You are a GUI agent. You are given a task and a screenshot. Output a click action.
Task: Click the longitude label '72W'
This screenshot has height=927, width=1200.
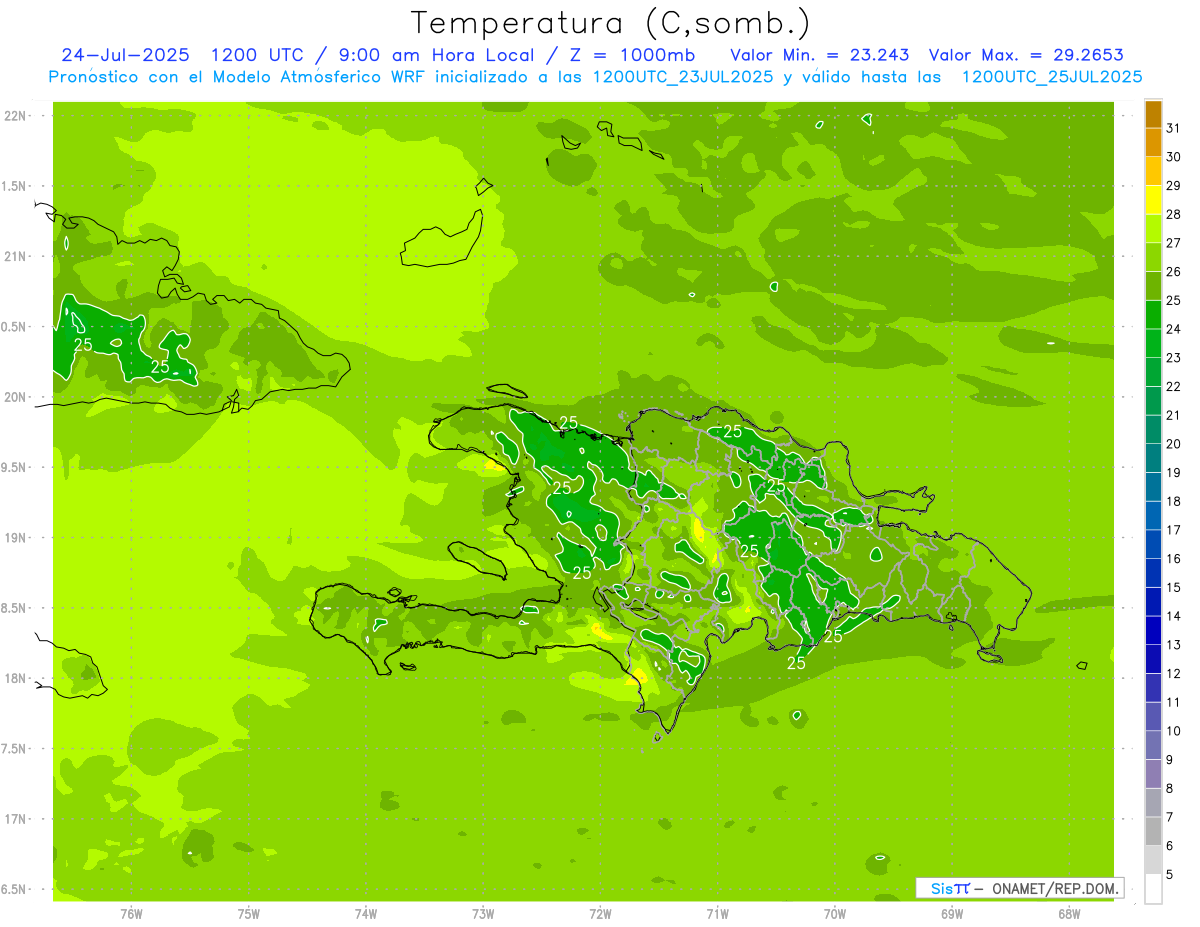600,914
